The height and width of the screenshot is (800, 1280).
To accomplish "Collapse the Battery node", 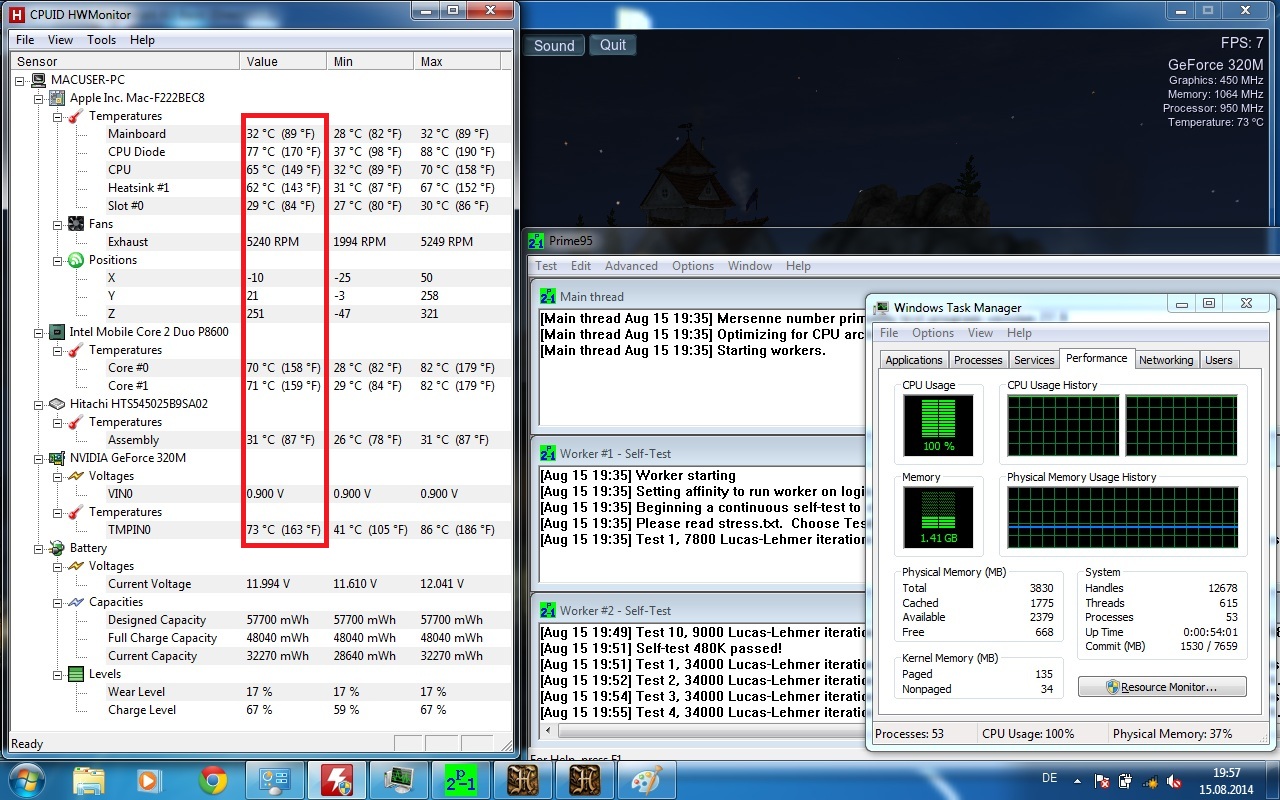I will click(x=40, y=548).
